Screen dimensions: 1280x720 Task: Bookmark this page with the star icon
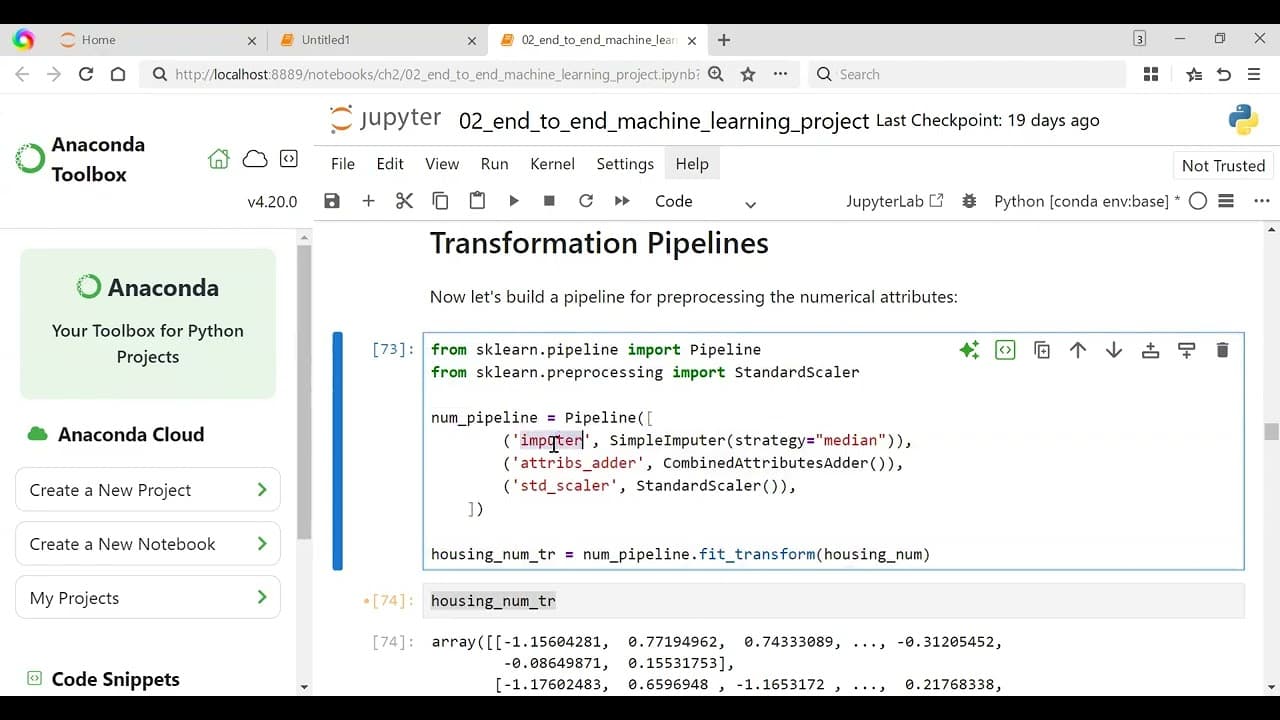(748, 74)
